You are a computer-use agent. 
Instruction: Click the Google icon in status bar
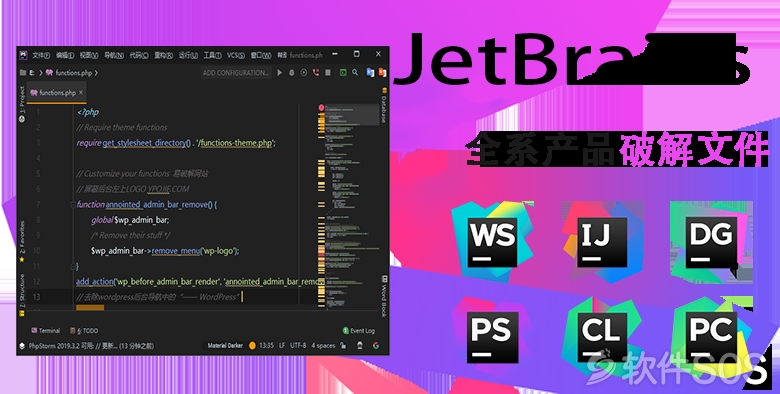376,345
